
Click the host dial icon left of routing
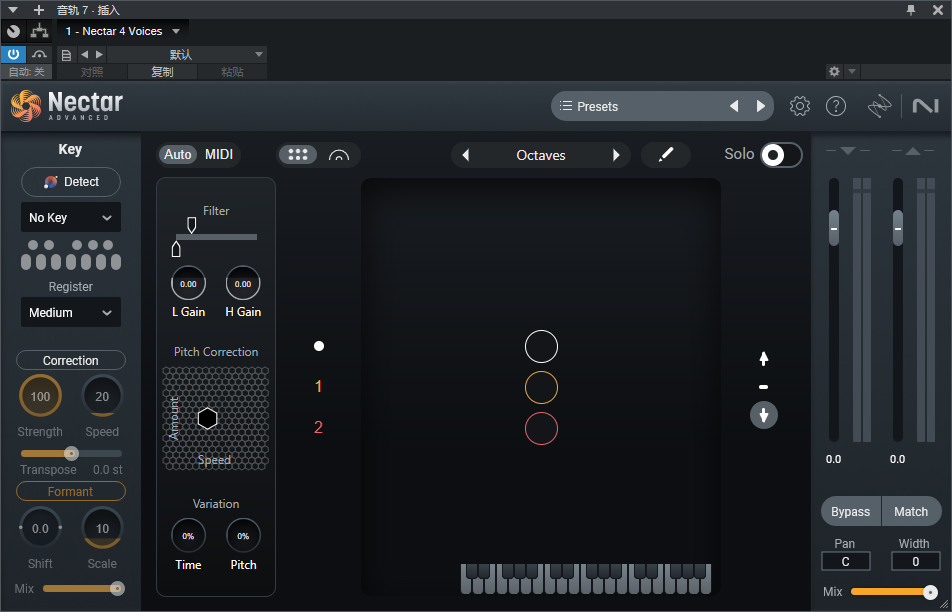coord(13,32)
